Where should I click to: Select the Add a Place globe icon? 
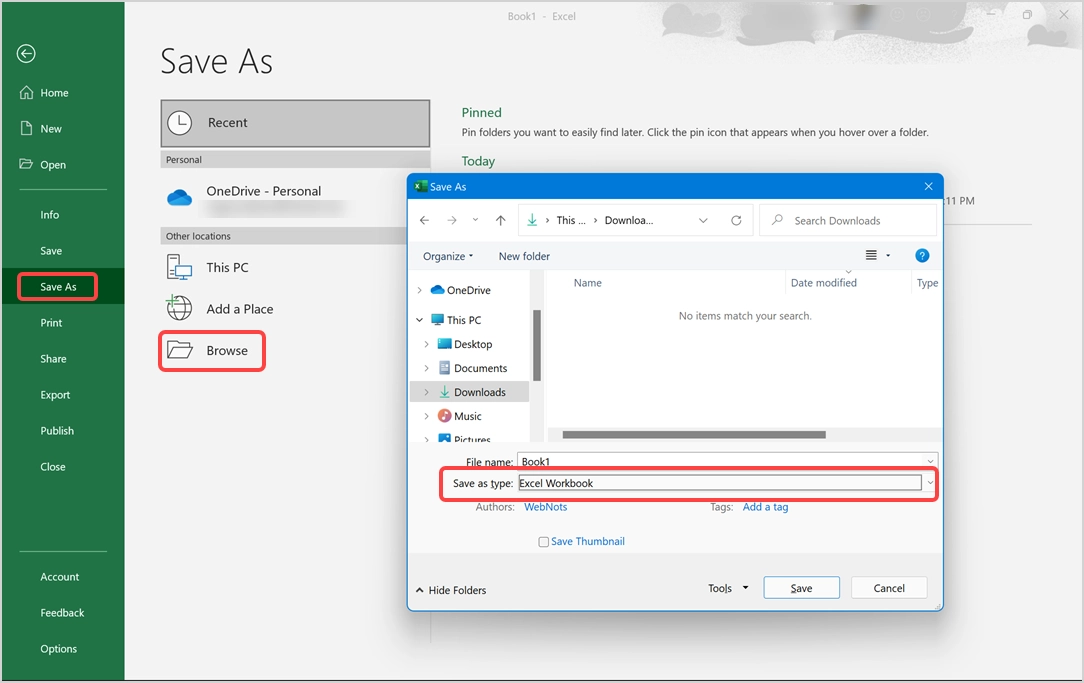179,308
